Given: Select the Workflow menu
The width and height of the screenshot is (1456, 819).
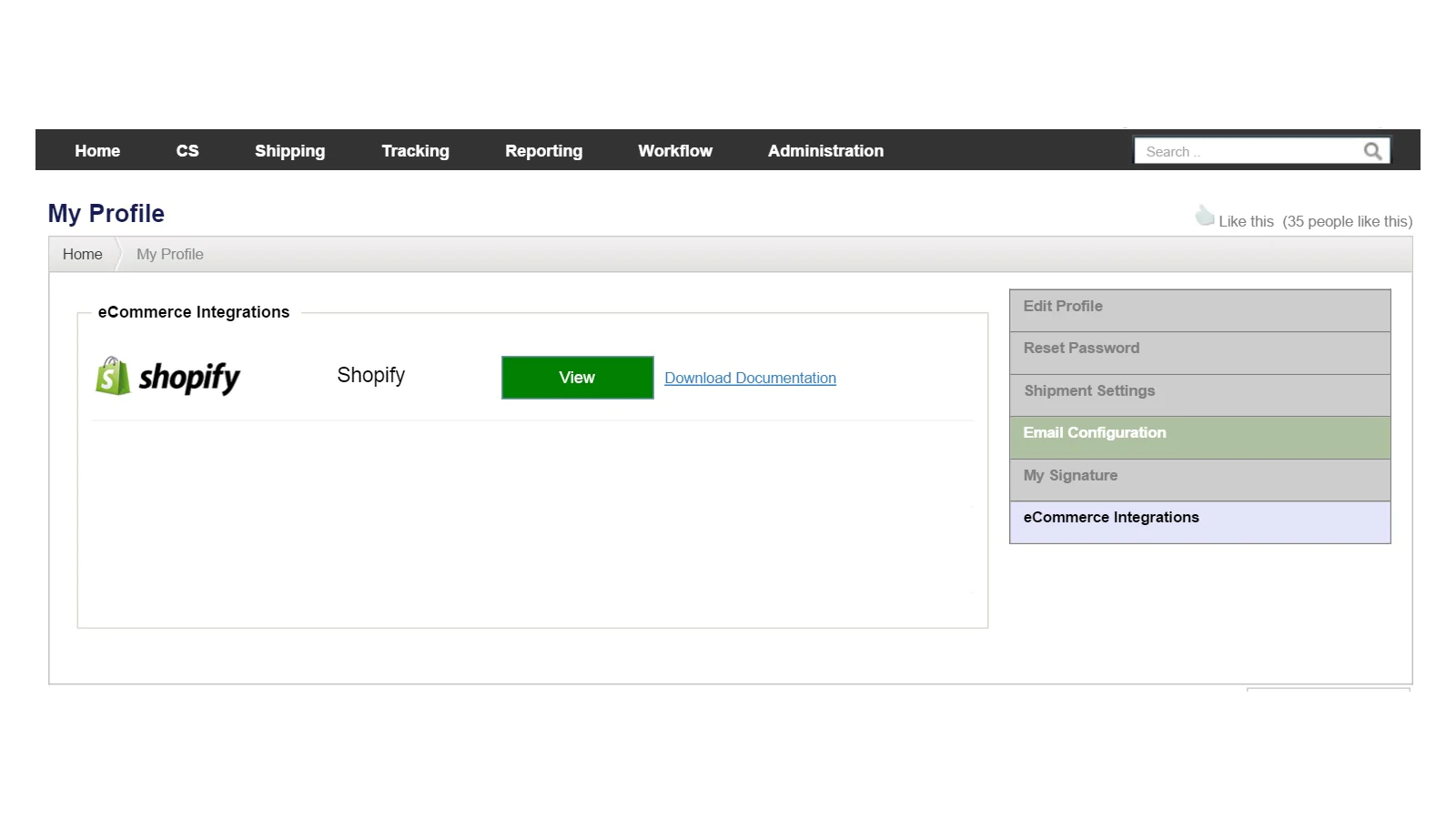Looking at the screenshot, I should coord(675,151).
